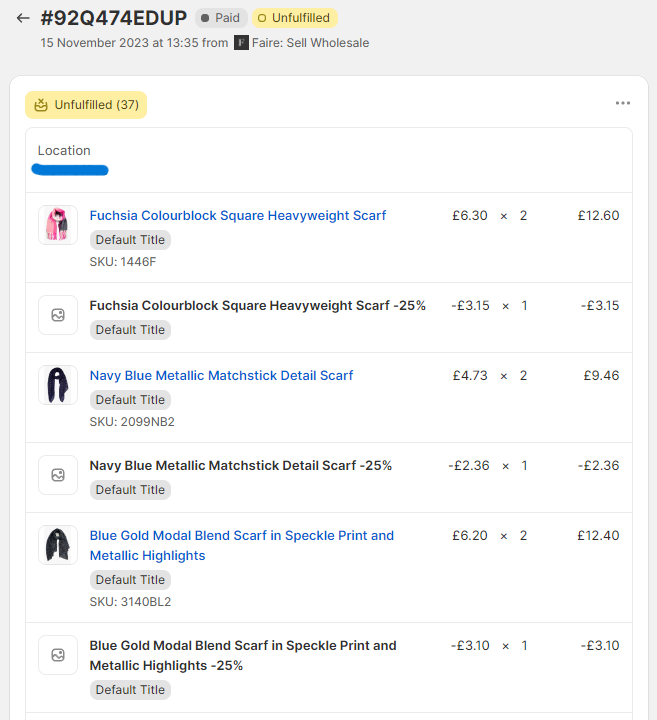Click the redacted Location name
This screenshot has height=720, width=657.
70,170
